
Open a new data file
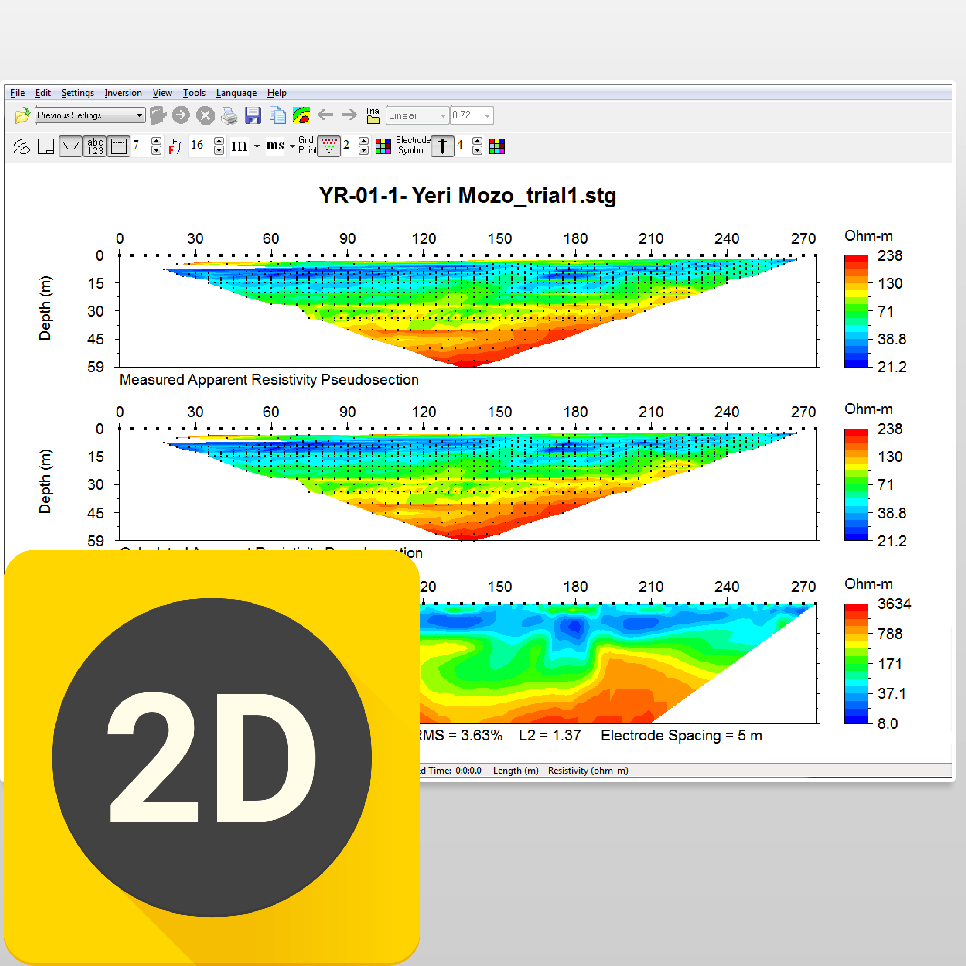pyautogui.click(x=22, y=115)
